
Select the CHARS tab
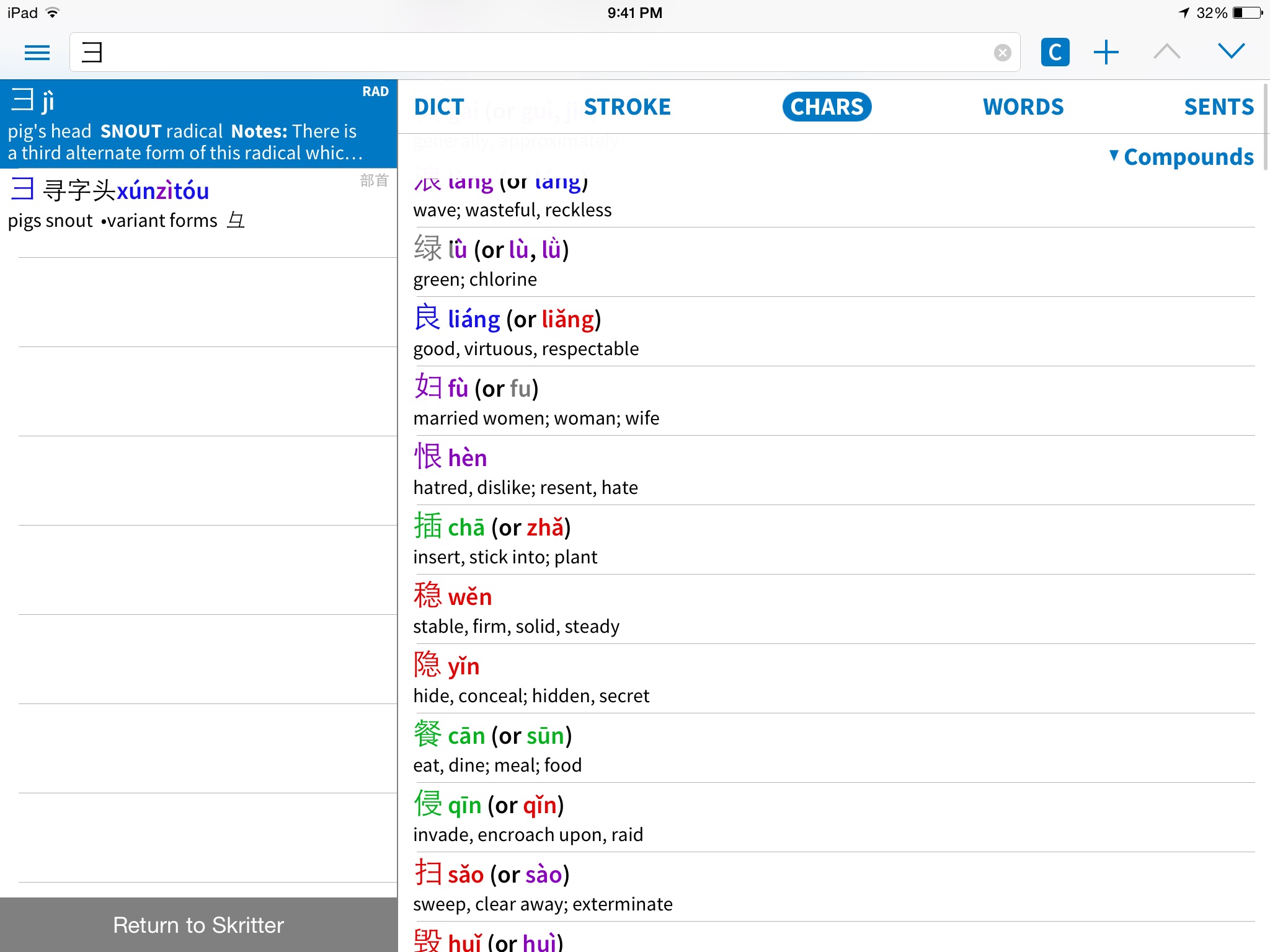click(827, 107)
